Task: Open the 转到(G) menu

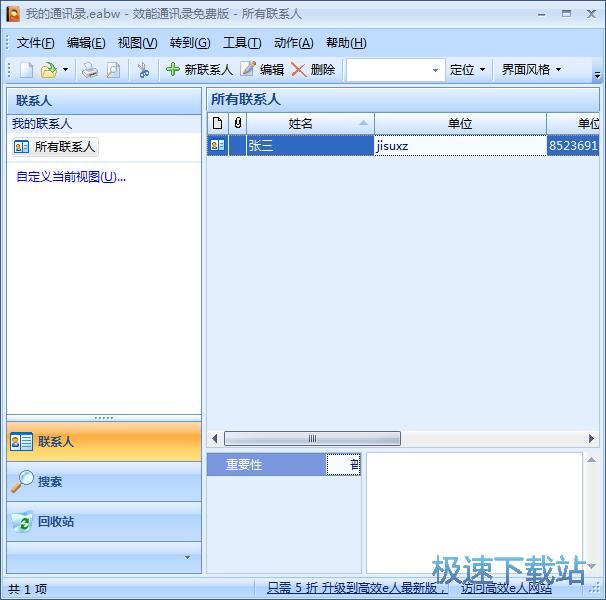Action: pyautogui.click(x=190, y=43)
